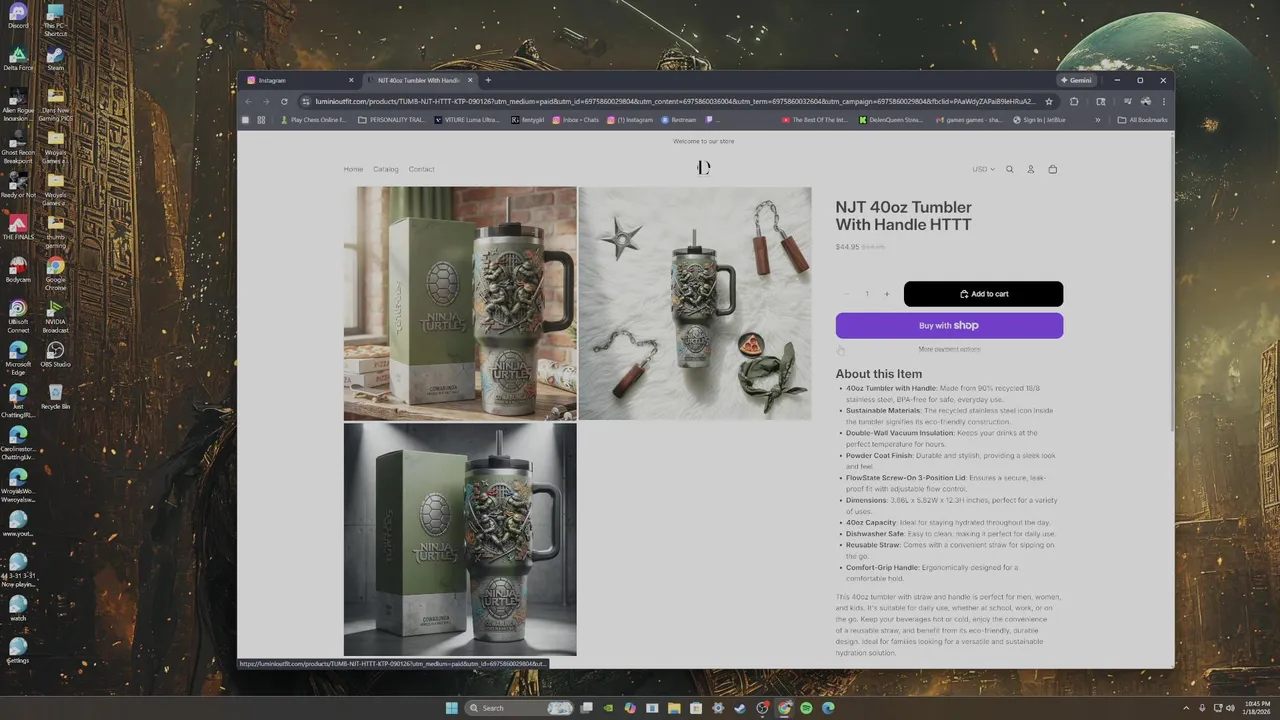Image resolution: width=1280 pixels, height=720 pixels.
Task: Open the Restream bookmark
Action: [678, 120]
